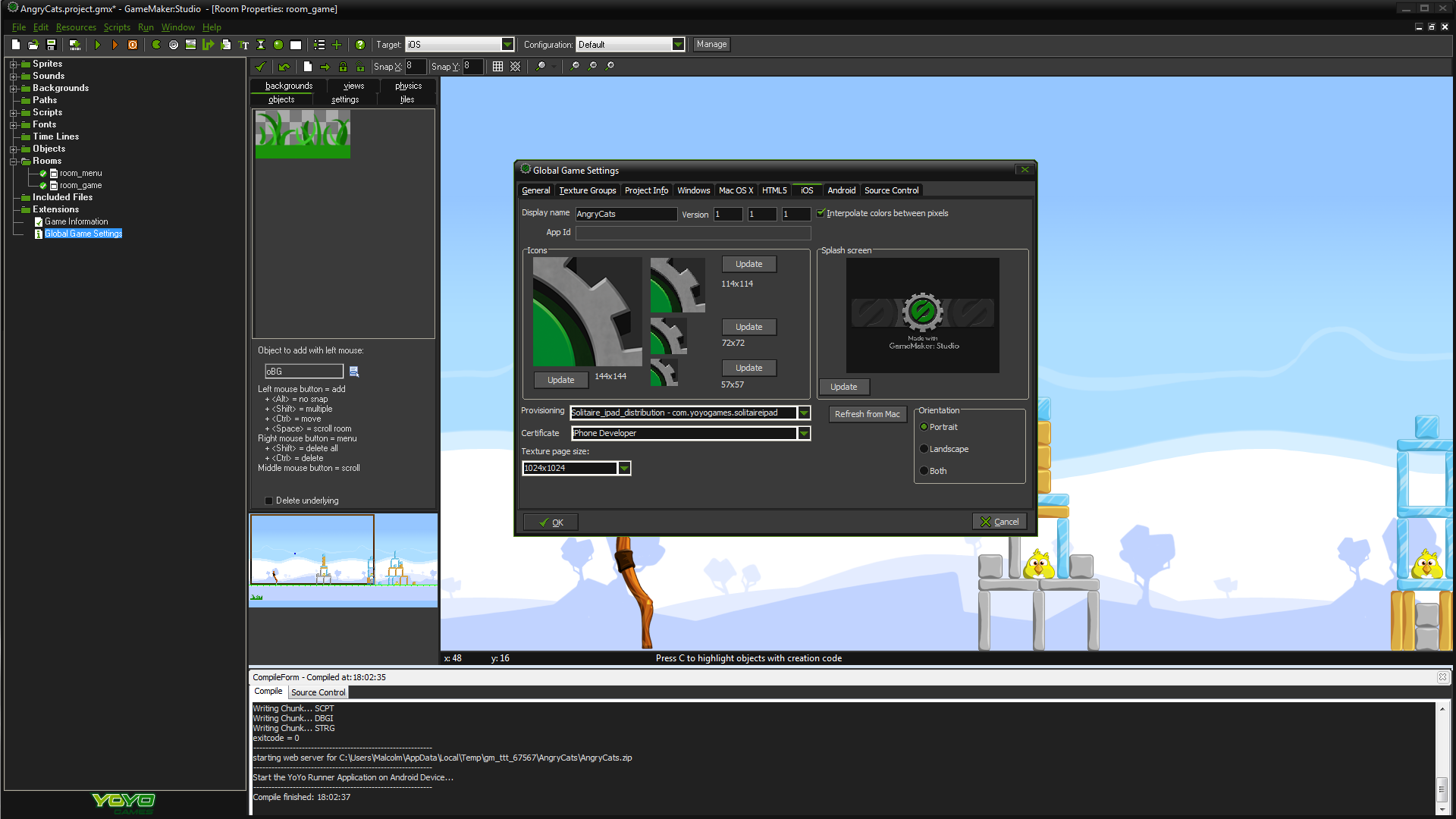Create a new room resource
Screen dimensions: 1456x819
[295, 45]
